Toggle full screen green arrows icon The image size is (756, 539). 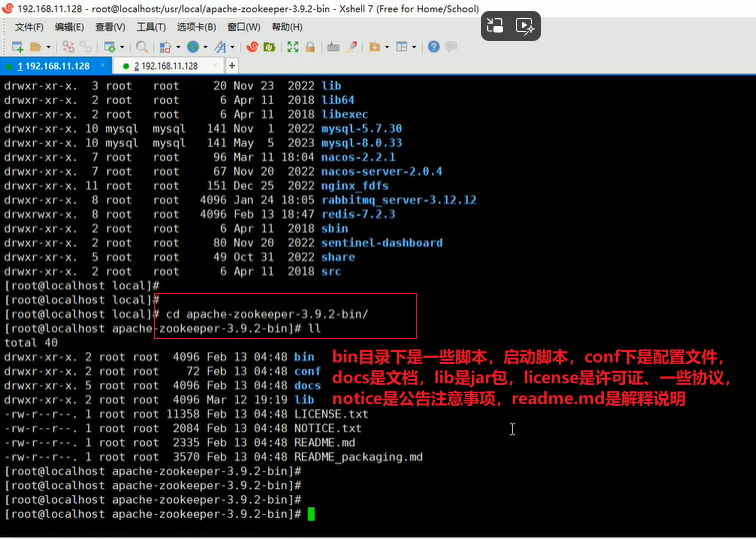(x=293, y=47)
